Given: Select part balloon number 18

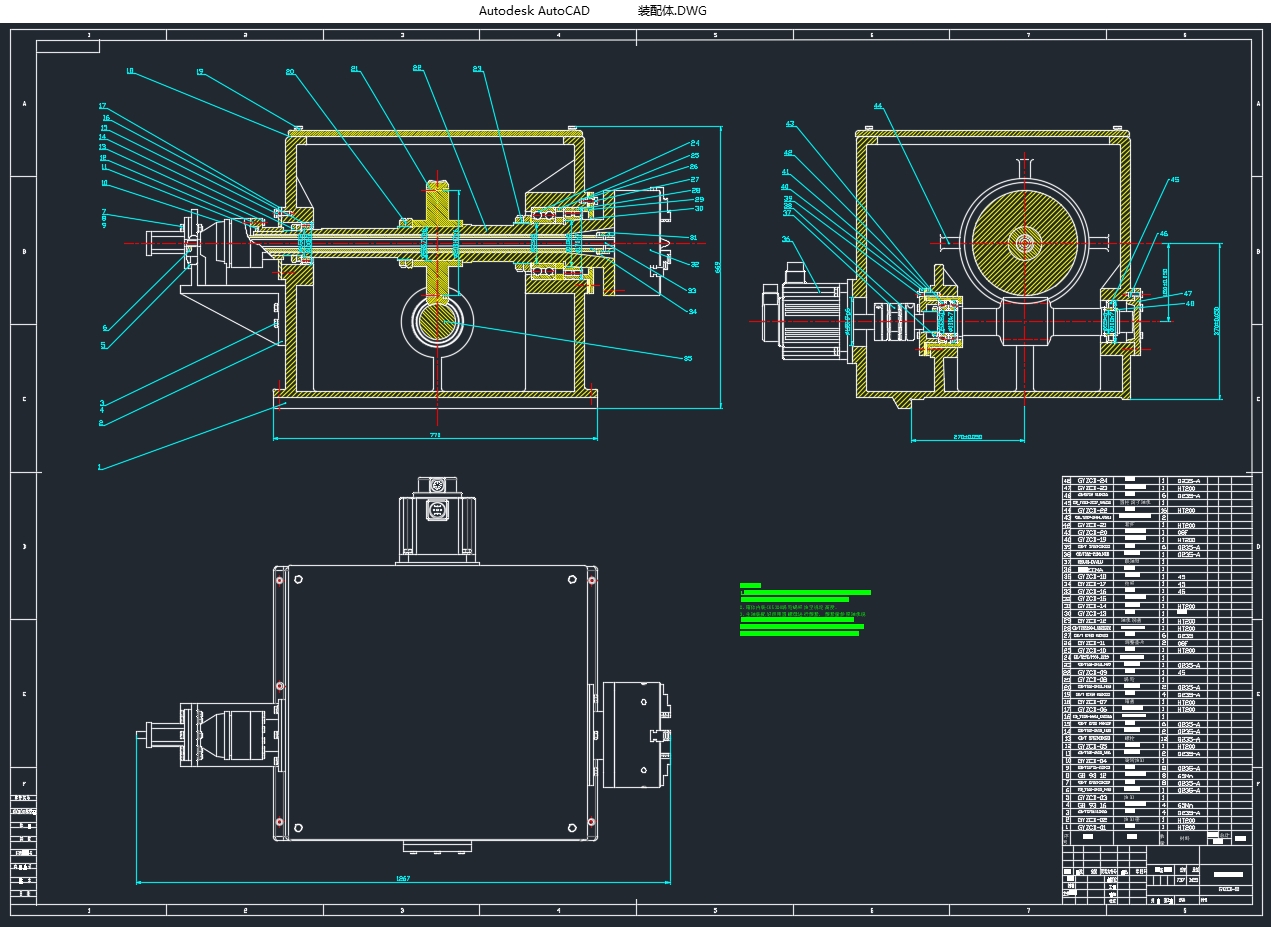Looking at the screenshot, I should [x=130, y=71].
